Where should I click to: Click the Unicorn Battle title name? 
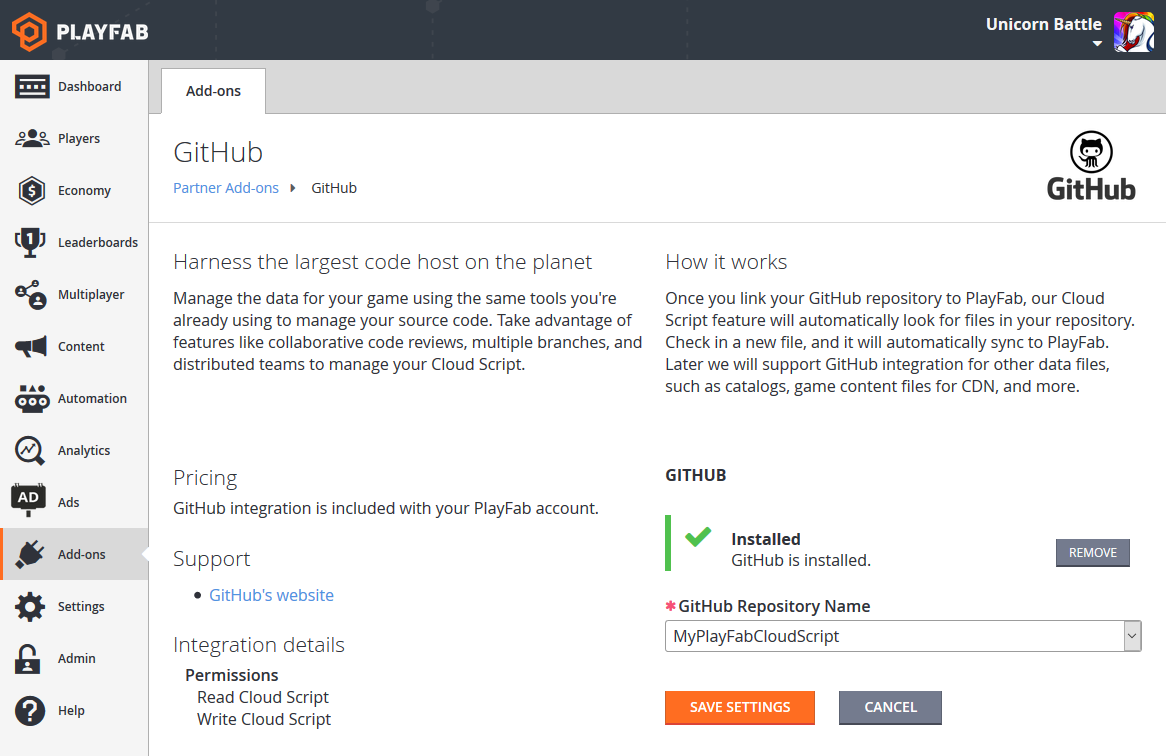(1043, 25)
